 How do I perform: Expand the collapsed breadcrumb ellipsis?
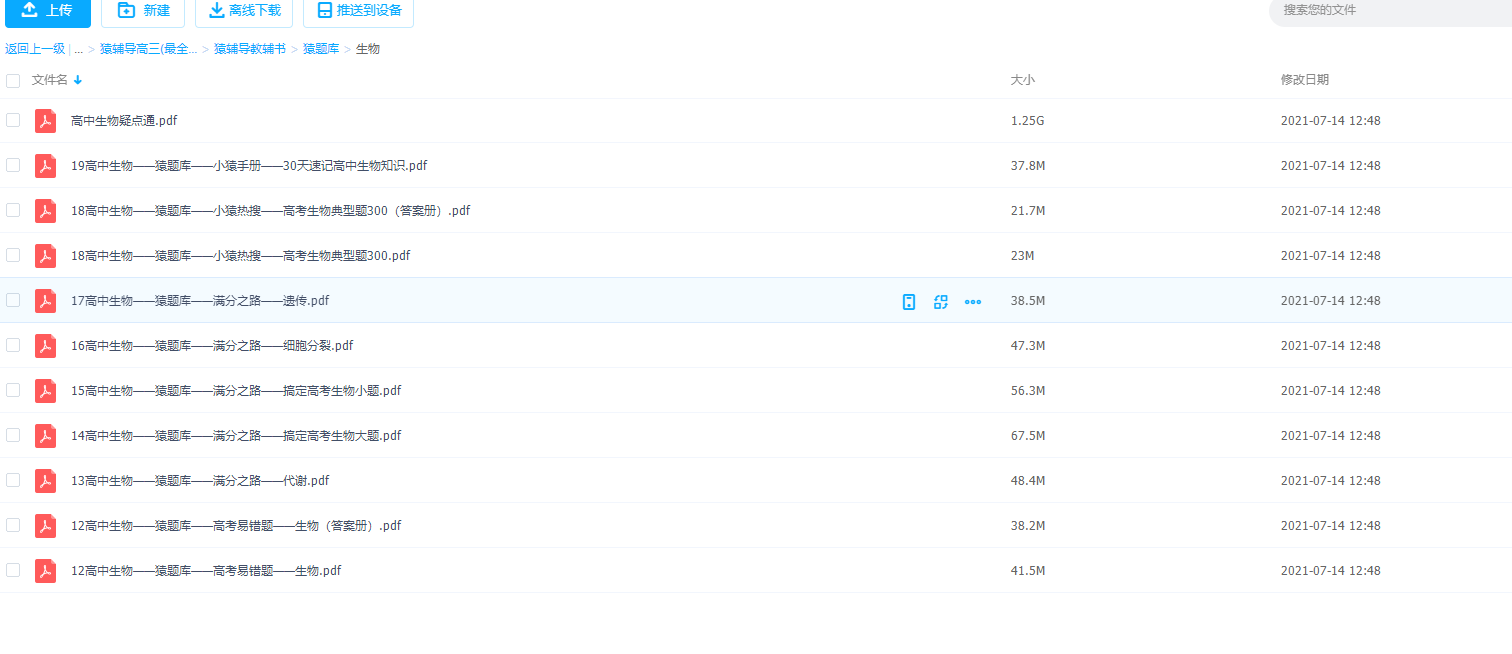tap(78, 49)
